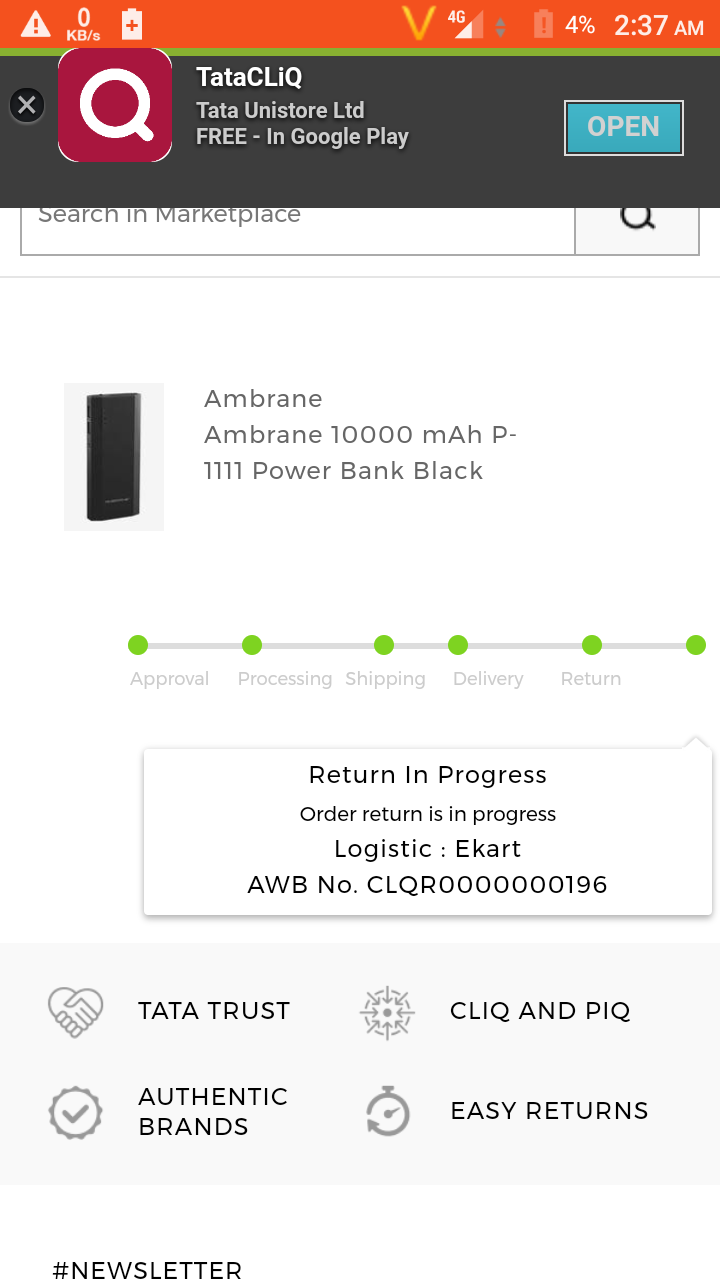This screenshot has width=720, height=1280.
Task: Tap the Tata Trust handshake icon
Action: pos(76,1011)
